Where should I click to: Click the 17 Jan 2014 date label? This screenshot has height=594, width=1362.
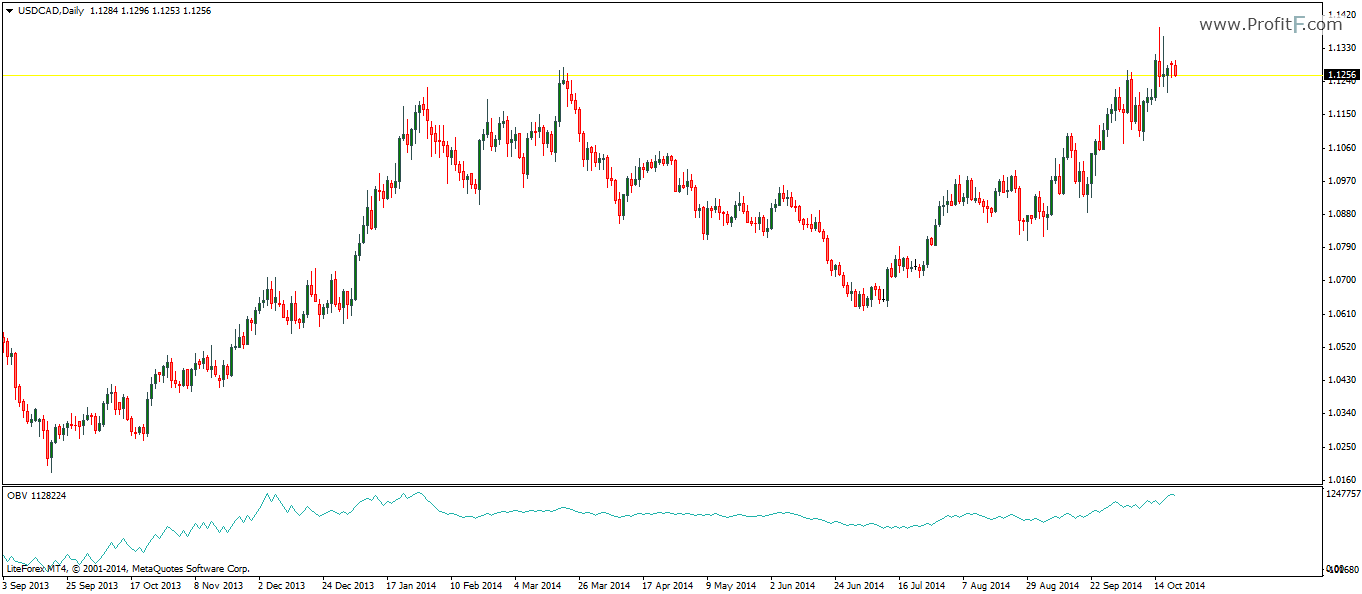coord(412,586)
